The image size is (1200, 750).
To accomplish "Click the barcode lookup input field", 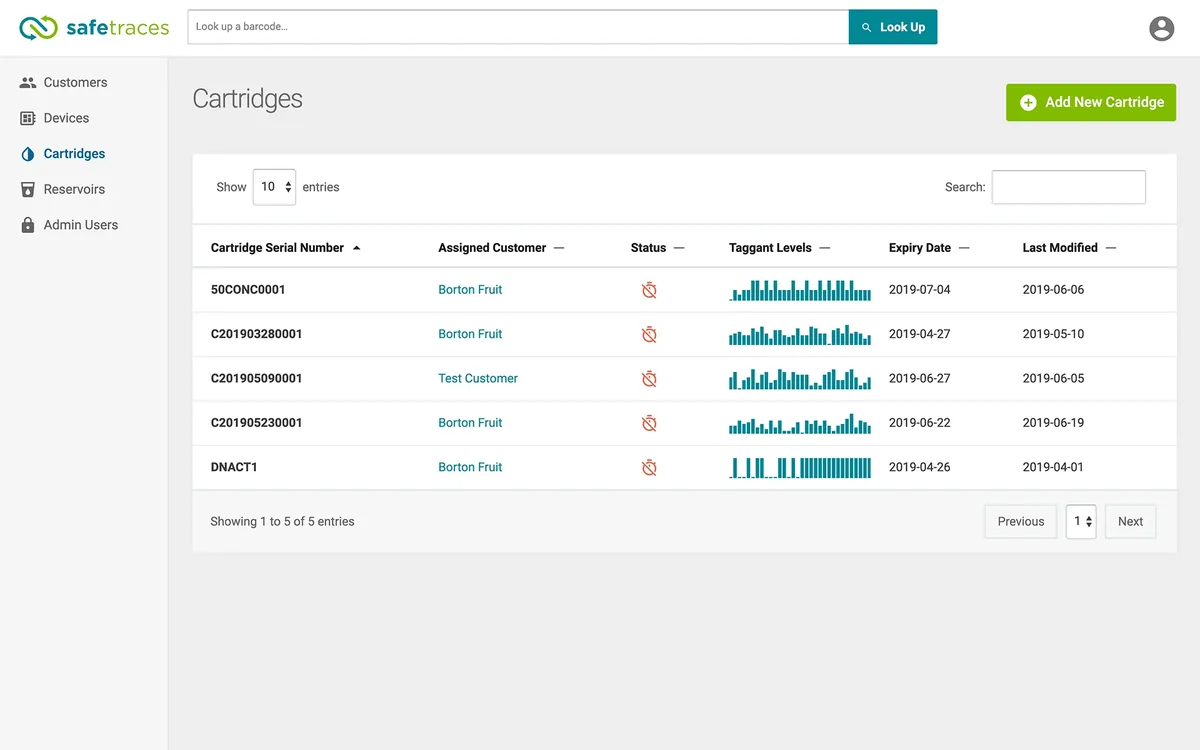I will point(518,27).
